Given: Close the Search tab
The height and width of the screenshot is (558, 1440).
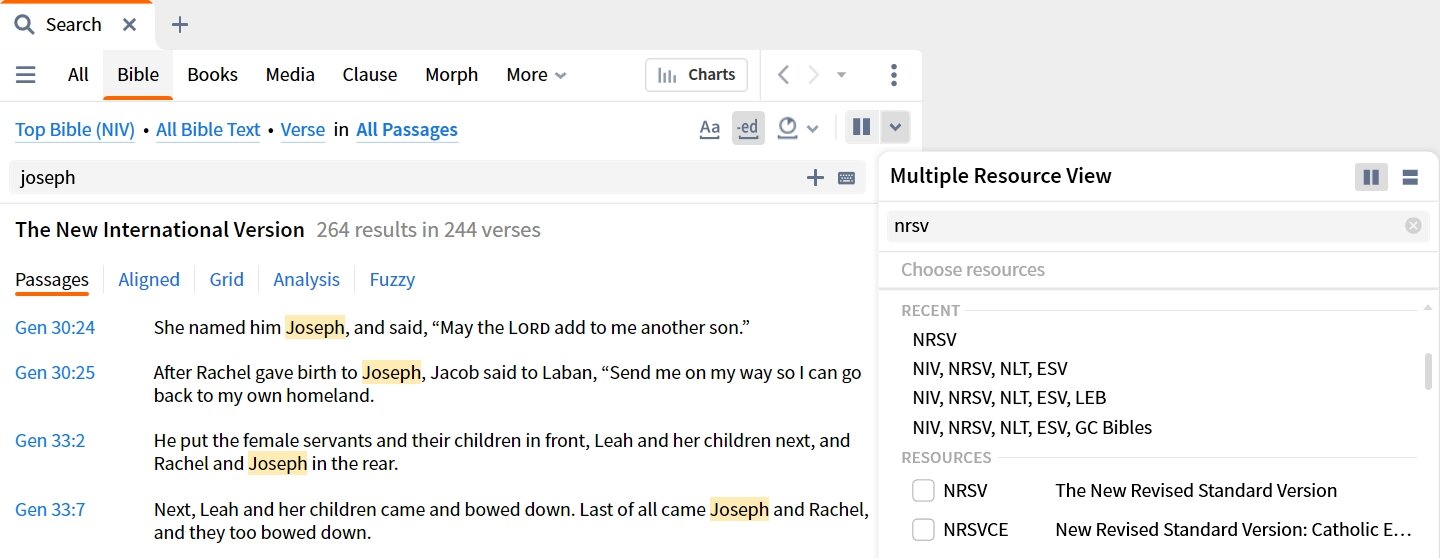Looking at the screenshot, I should (x=129, y=25).
